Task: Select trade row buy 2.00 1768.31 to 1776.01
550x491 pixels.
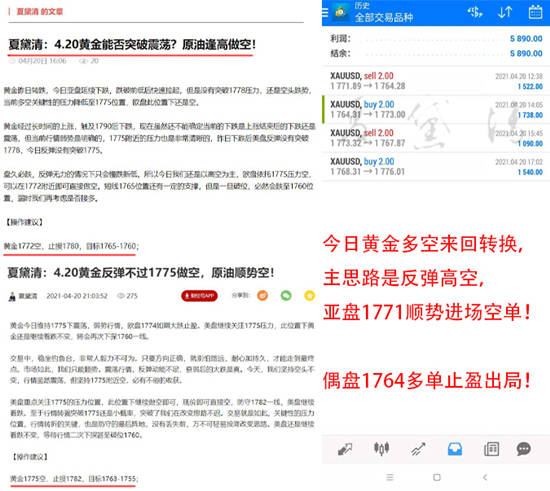Action: coord(436,167)
